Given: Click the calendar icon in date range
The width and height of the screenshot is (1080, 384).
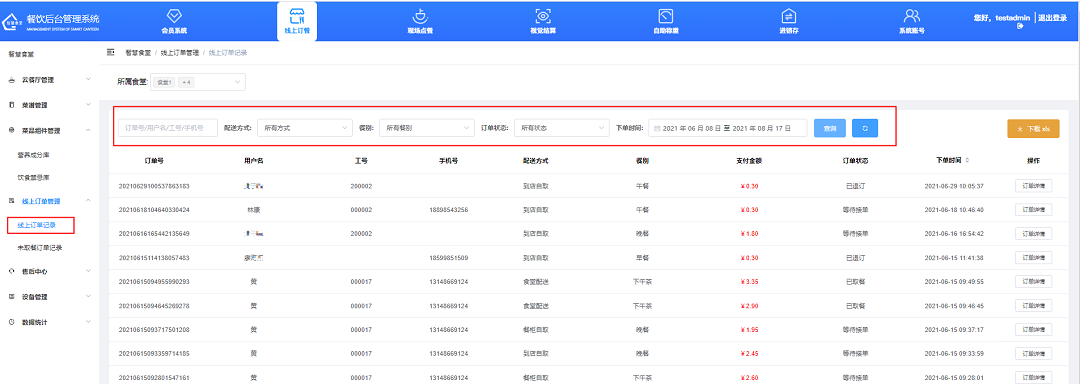Looking at the screenshot, I should point(657,128).
